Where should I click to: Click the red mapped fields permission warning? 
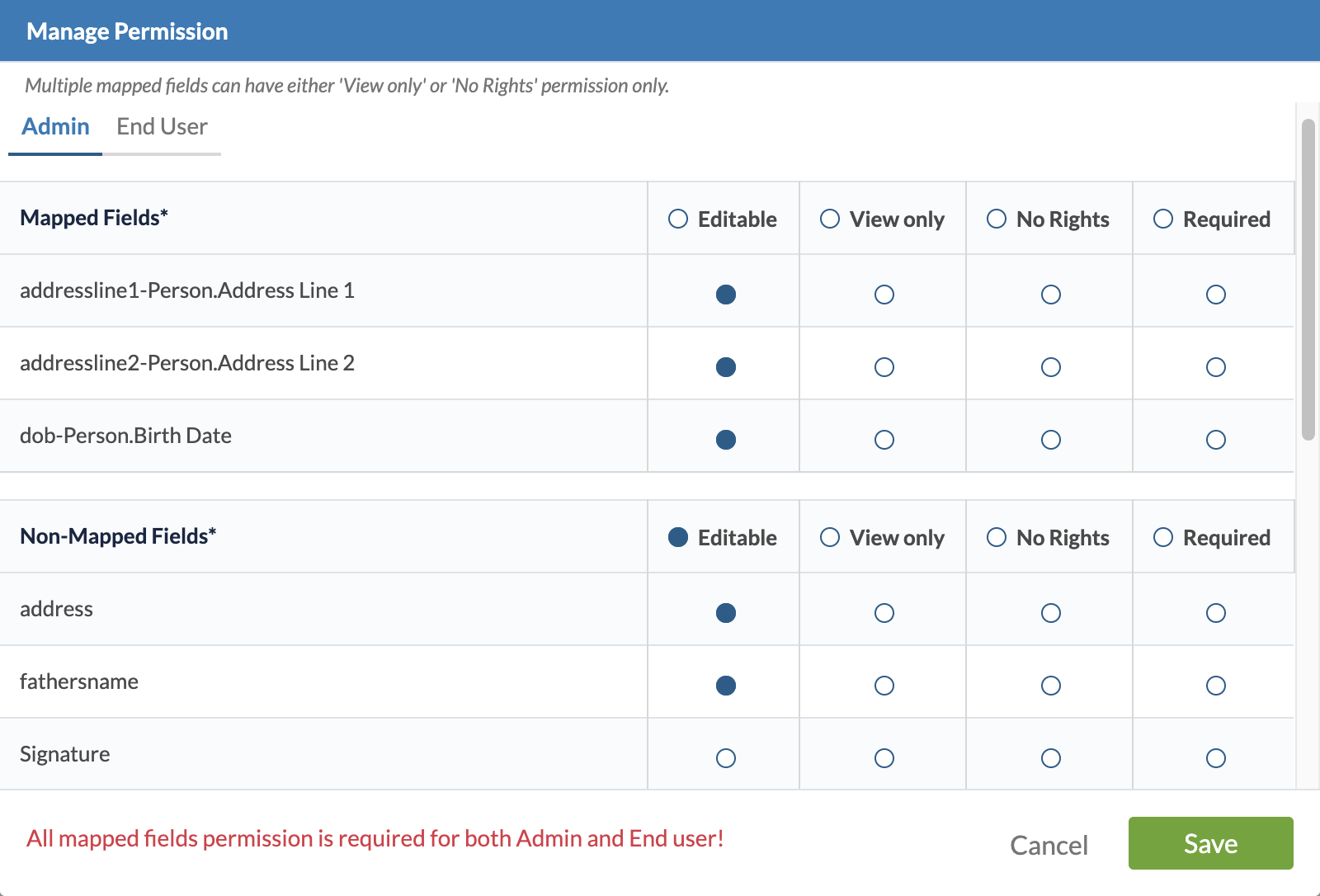pyautogui.click(x=375, y=838)
